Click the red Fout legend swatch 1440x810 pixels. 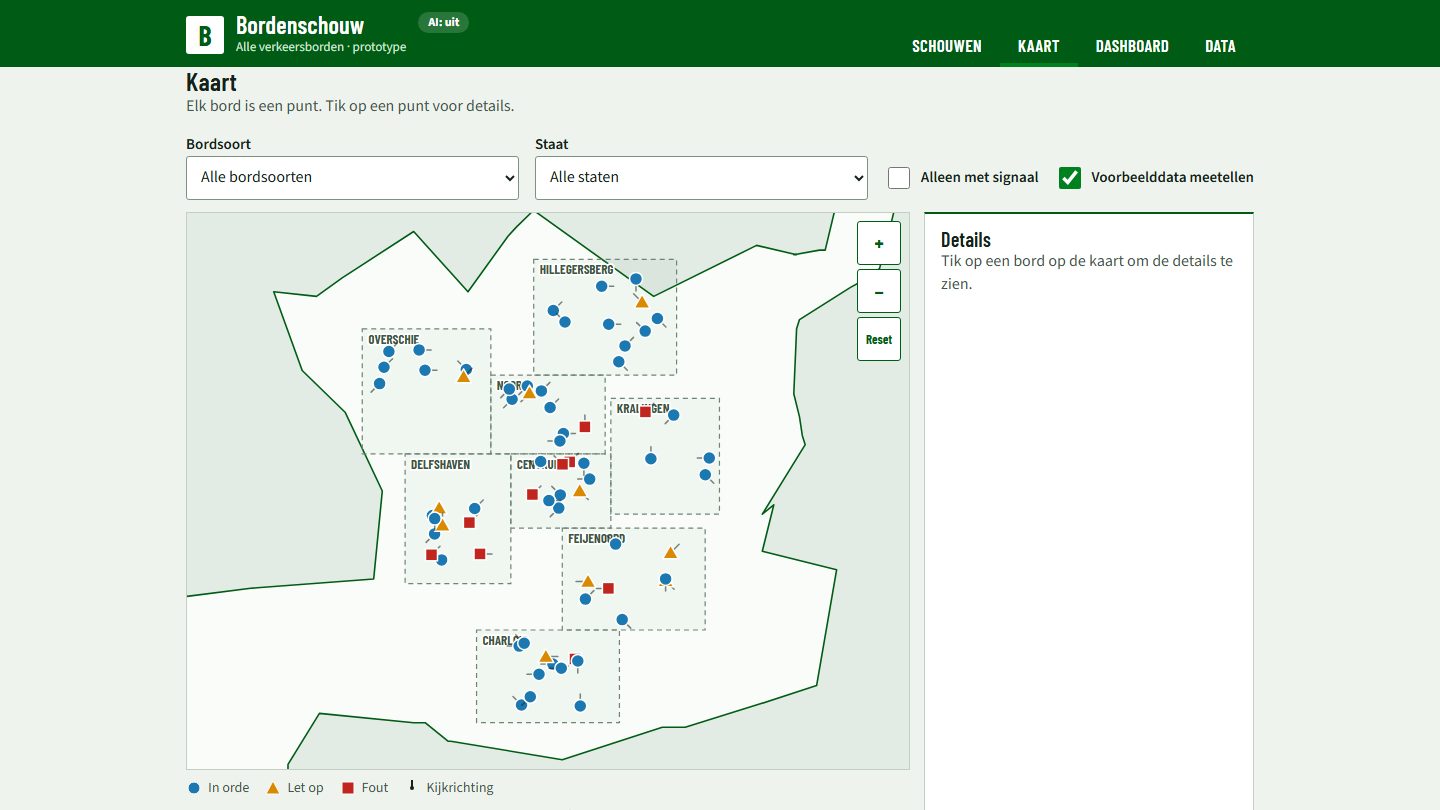[348, 788]
